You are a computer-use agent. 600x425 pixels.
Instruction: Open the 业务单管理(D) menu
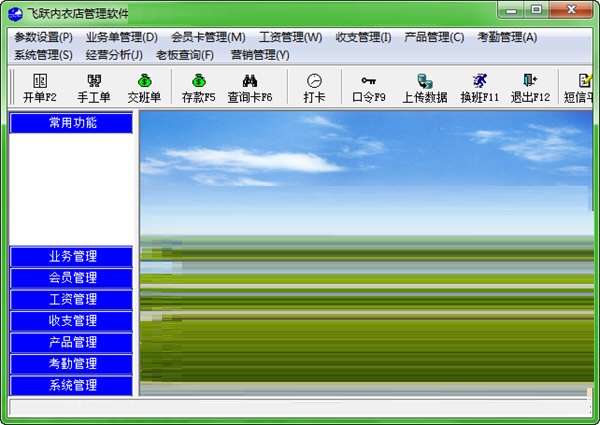point(122,37)
